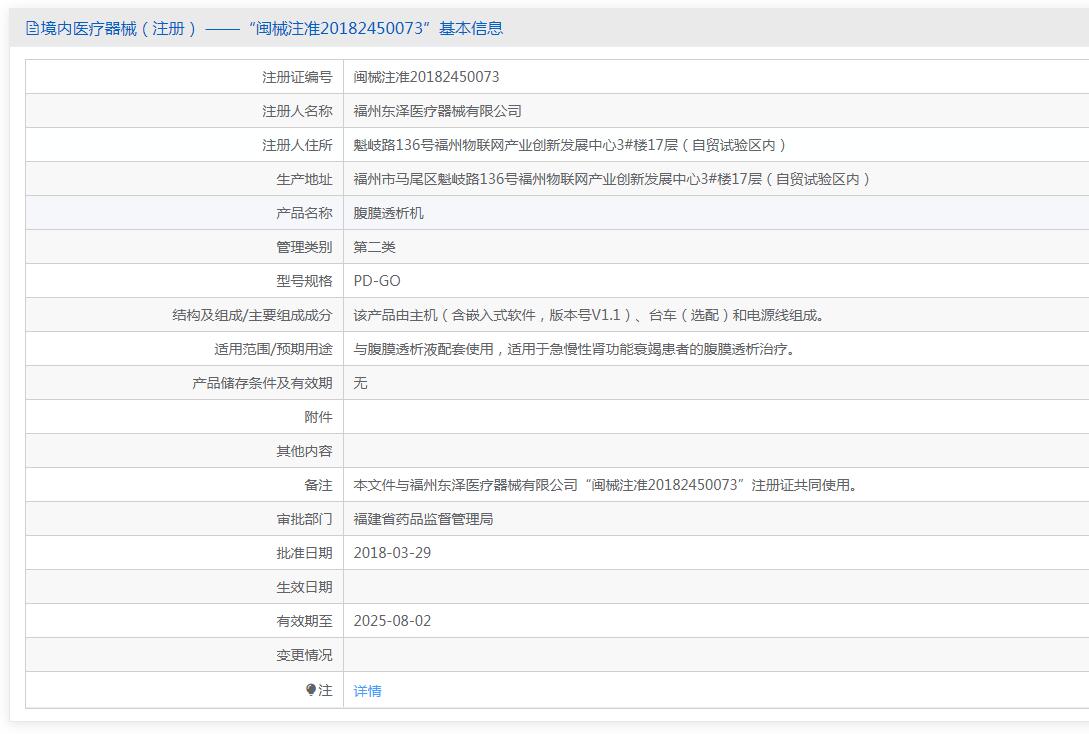This screenshot has width=1089, height=734.
Task: Select the approval department 福建省药品监督管理局
Action: 423,519
